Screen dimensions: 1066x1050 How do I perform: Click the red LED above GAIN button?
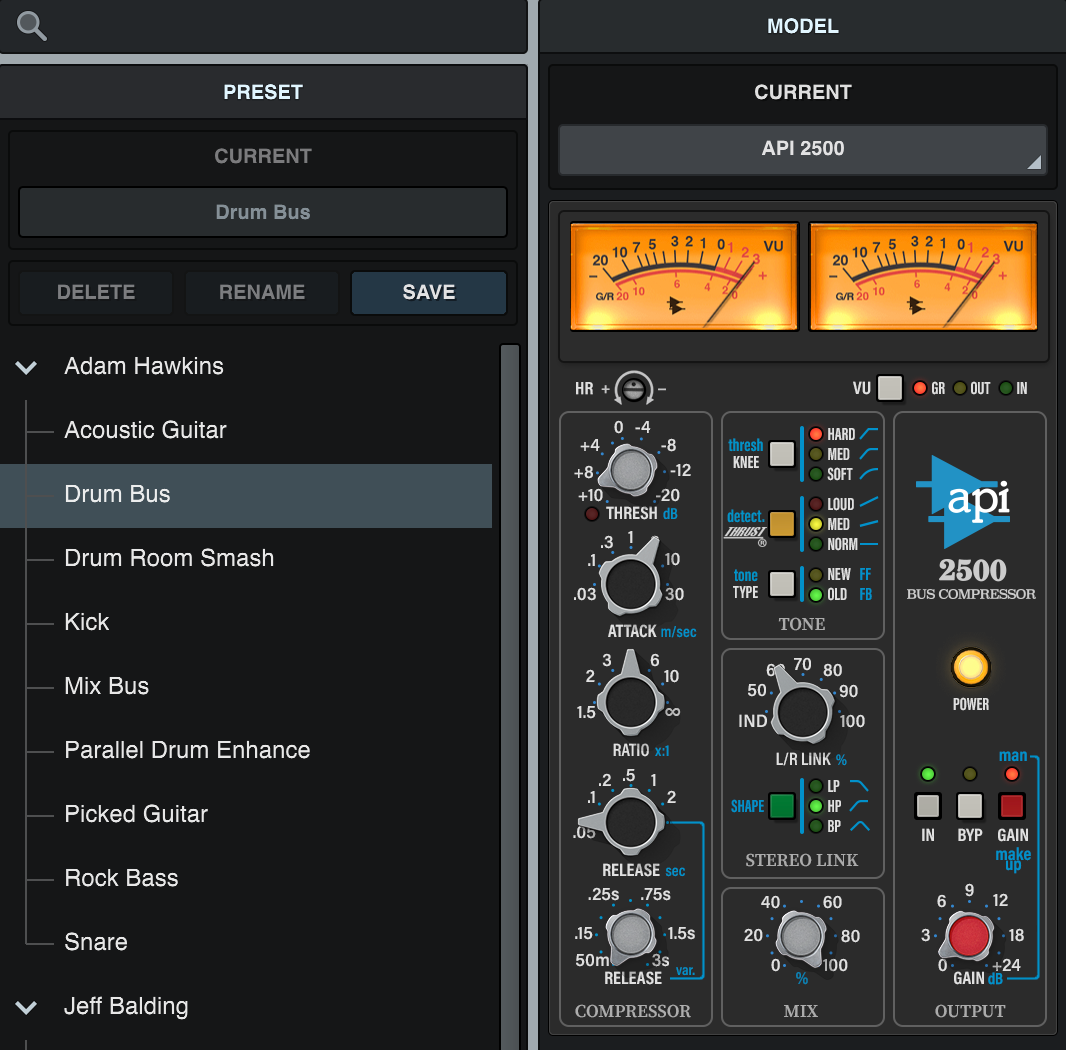pyautogui.click(x=1012, y=774)
